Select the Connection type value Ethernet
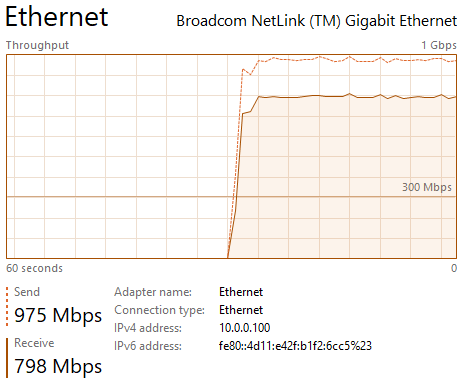The image size is (465, 387). 241,310
